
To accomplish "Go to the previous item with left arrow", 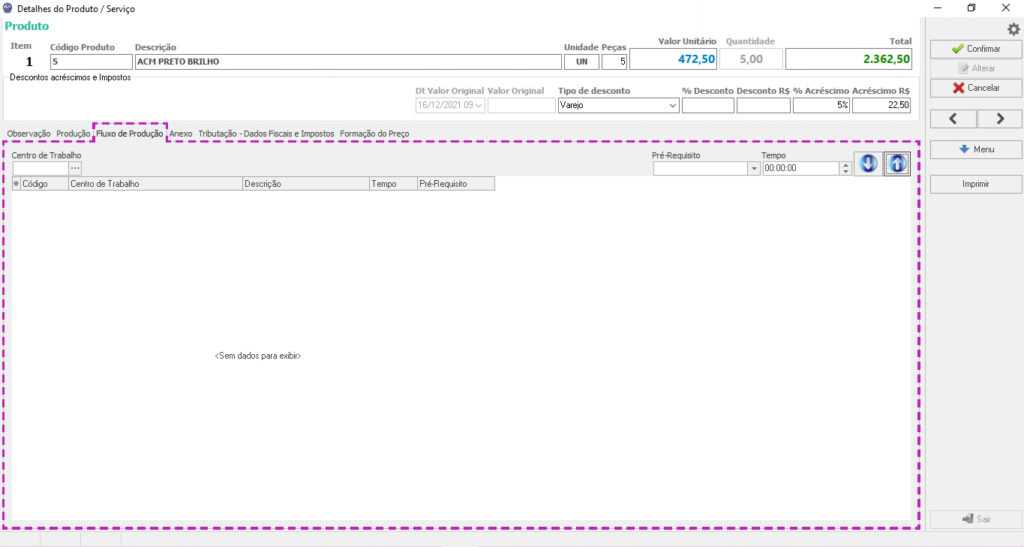I will pyautogui.click(x=952, y=119).
